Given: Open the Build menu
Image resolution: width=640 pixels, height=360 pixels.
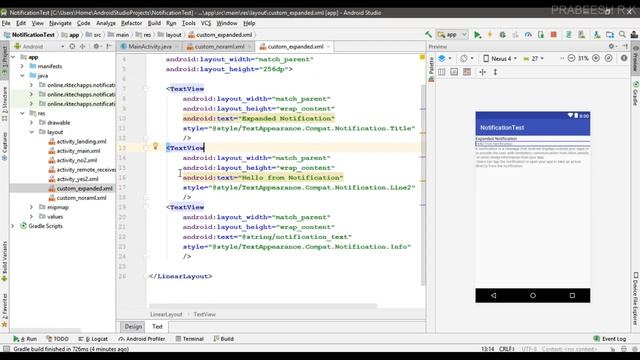Looking at the screenshot, I should (x=154, y=23).
